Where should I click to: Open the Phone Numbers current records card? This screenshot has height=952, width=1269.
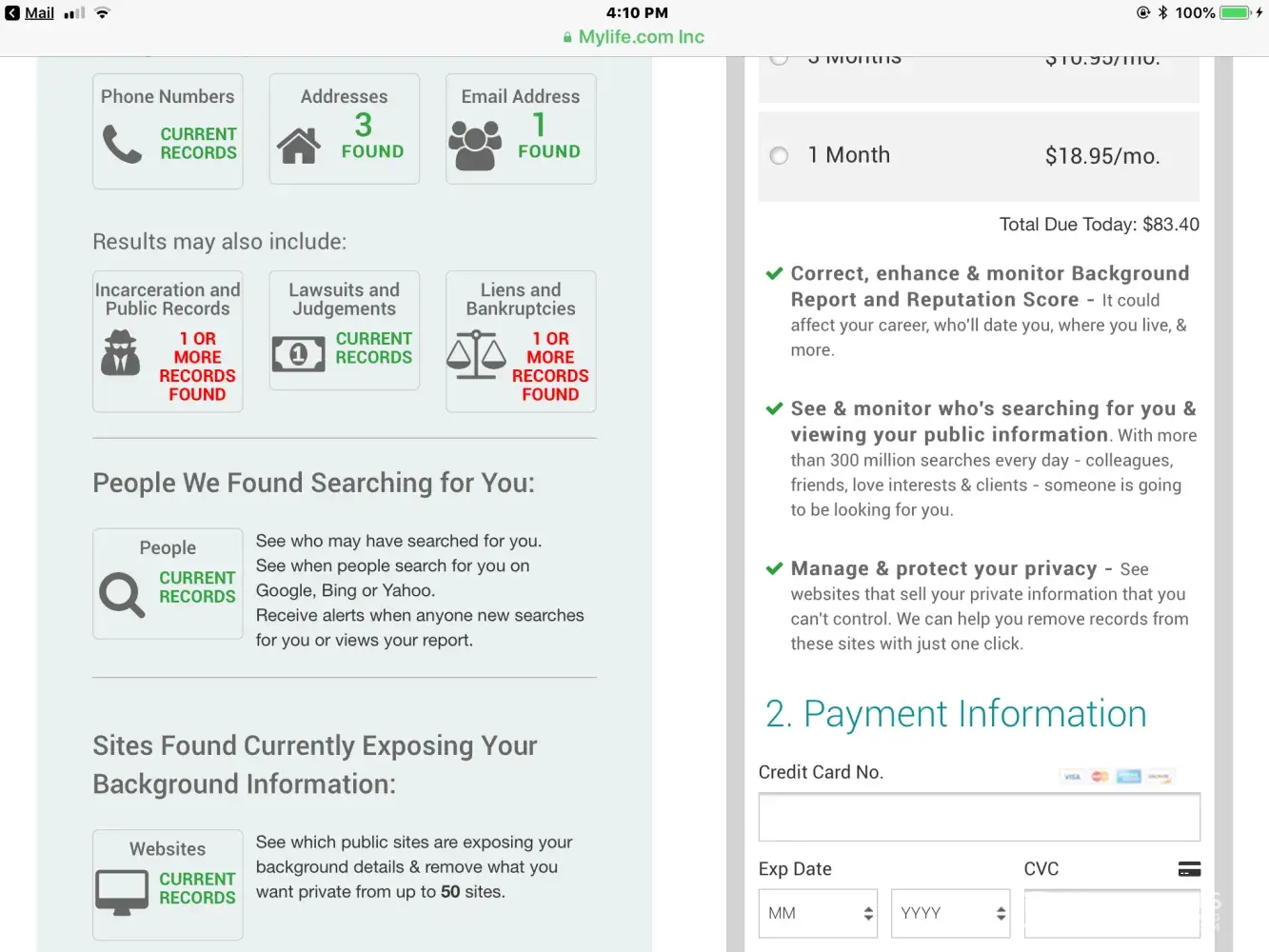coord(168,131)
